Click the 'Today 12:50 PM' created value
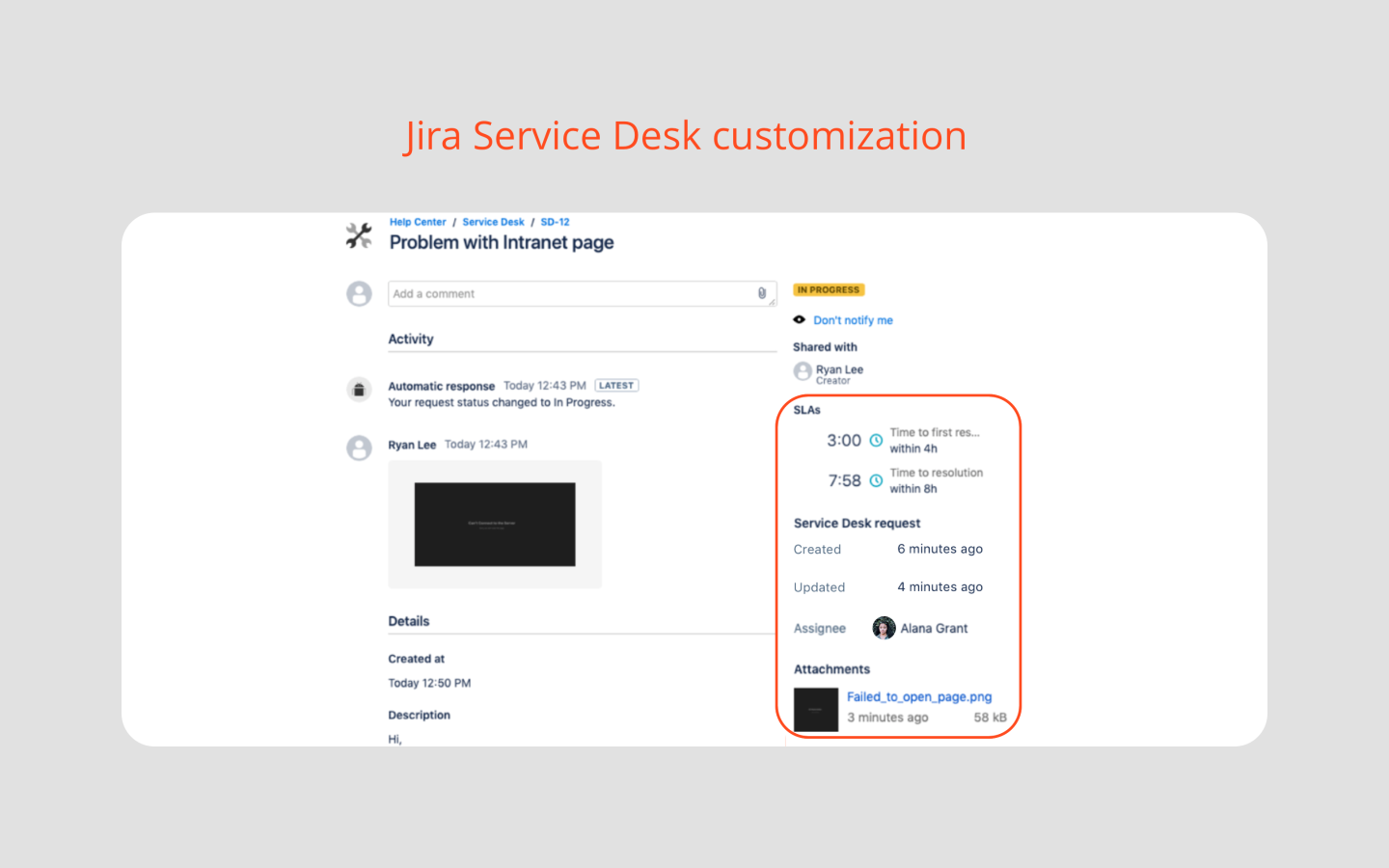This screenshot has width=1389, height=868. pyautogui.click(x=429, y=683)
